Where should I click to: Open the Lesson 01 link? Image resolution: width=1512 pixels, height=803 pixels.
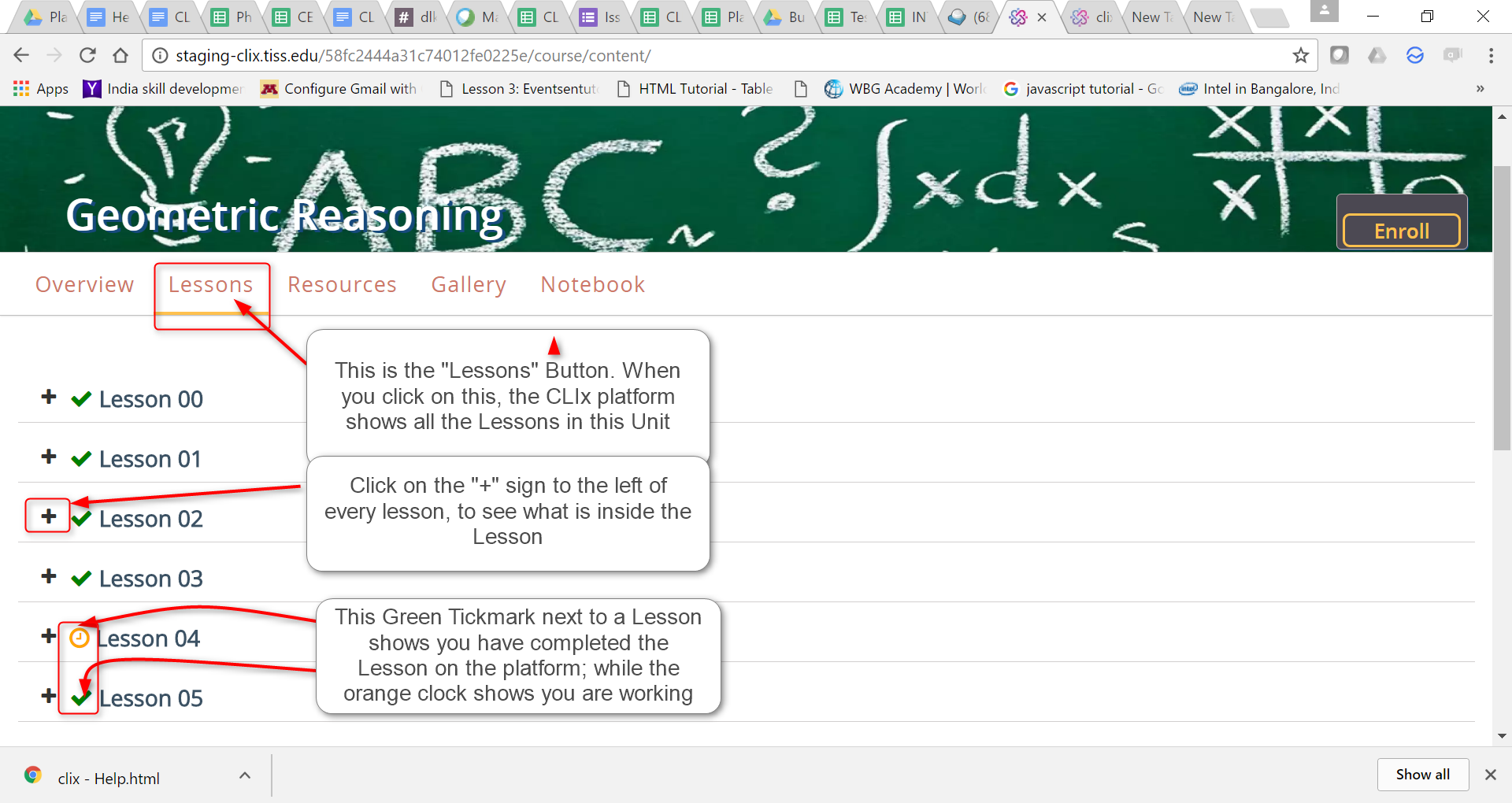point(150,459)
